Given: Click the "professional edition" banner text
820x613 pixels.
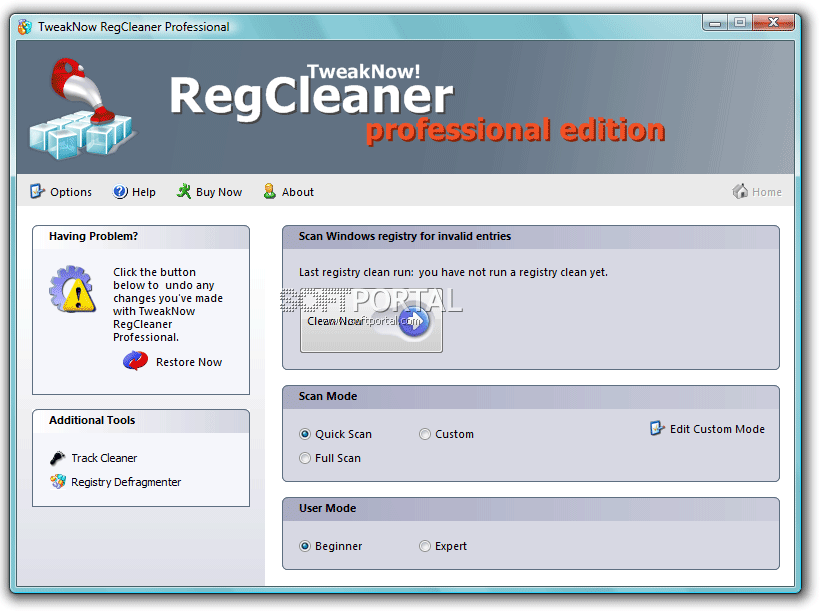Looking at the screenshot, I should (516, 130).
